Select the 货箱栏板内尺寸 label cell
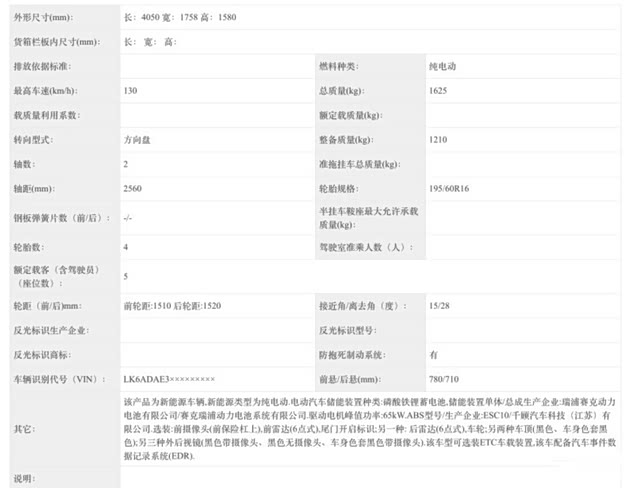 (56, 42)
